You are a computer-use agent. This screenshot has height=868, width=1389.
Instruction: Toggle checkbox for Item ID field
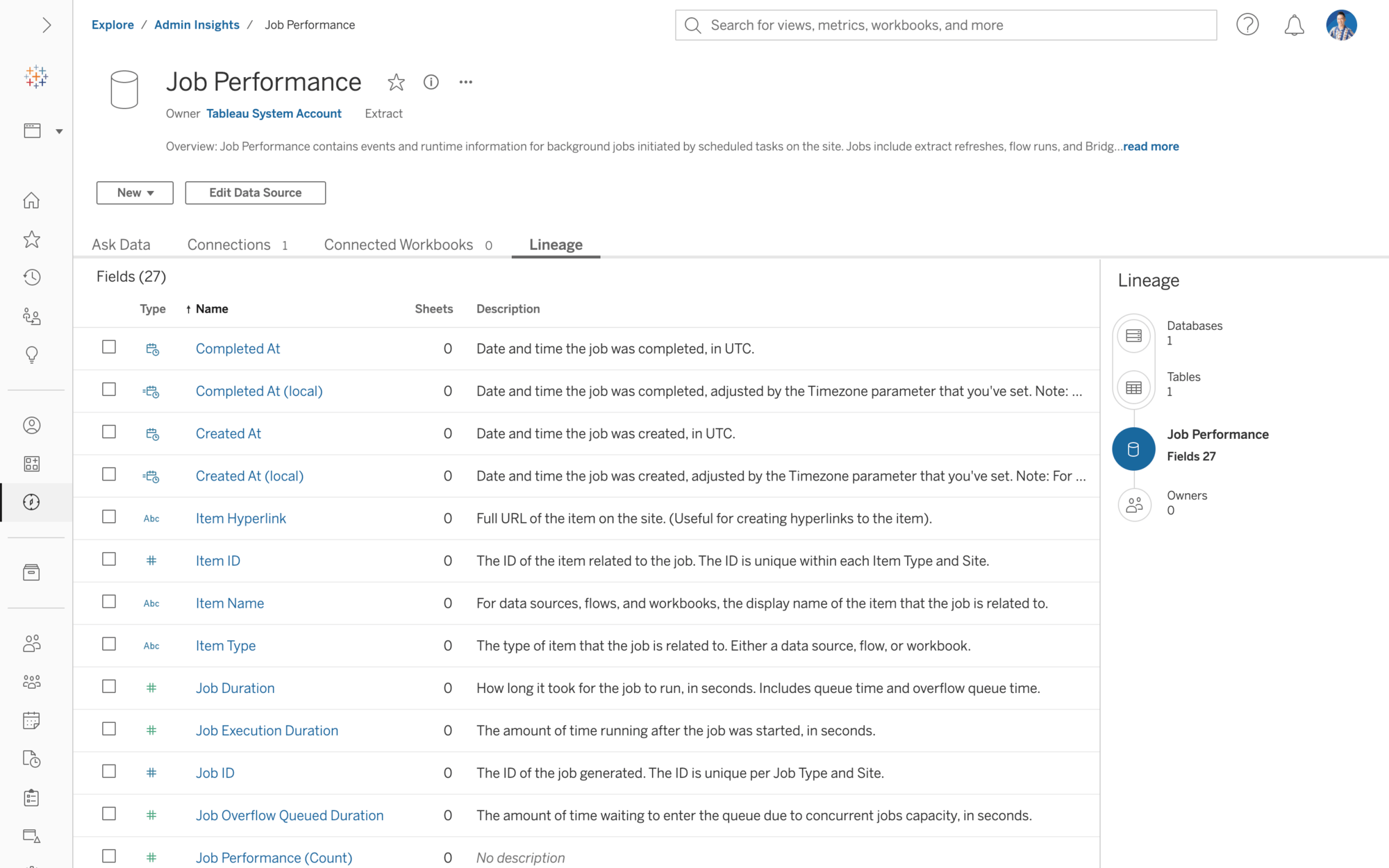click(x=109, y=558)
